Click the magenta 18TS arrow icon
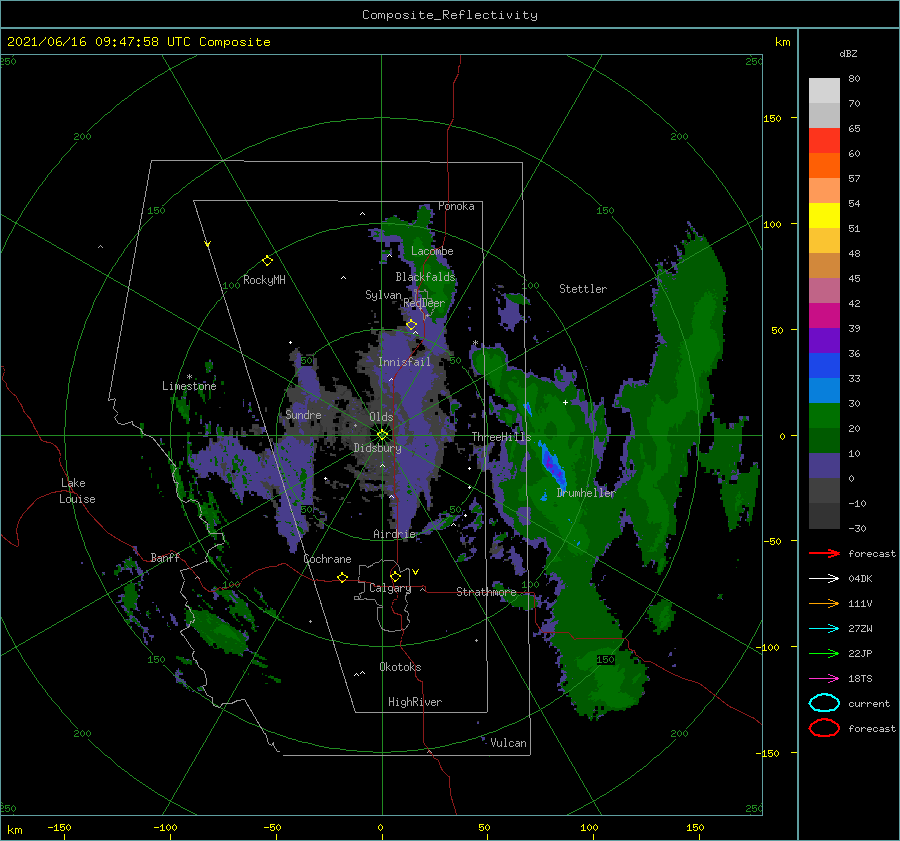The width and height of the screenshot is (900, 841). (824, 679)
